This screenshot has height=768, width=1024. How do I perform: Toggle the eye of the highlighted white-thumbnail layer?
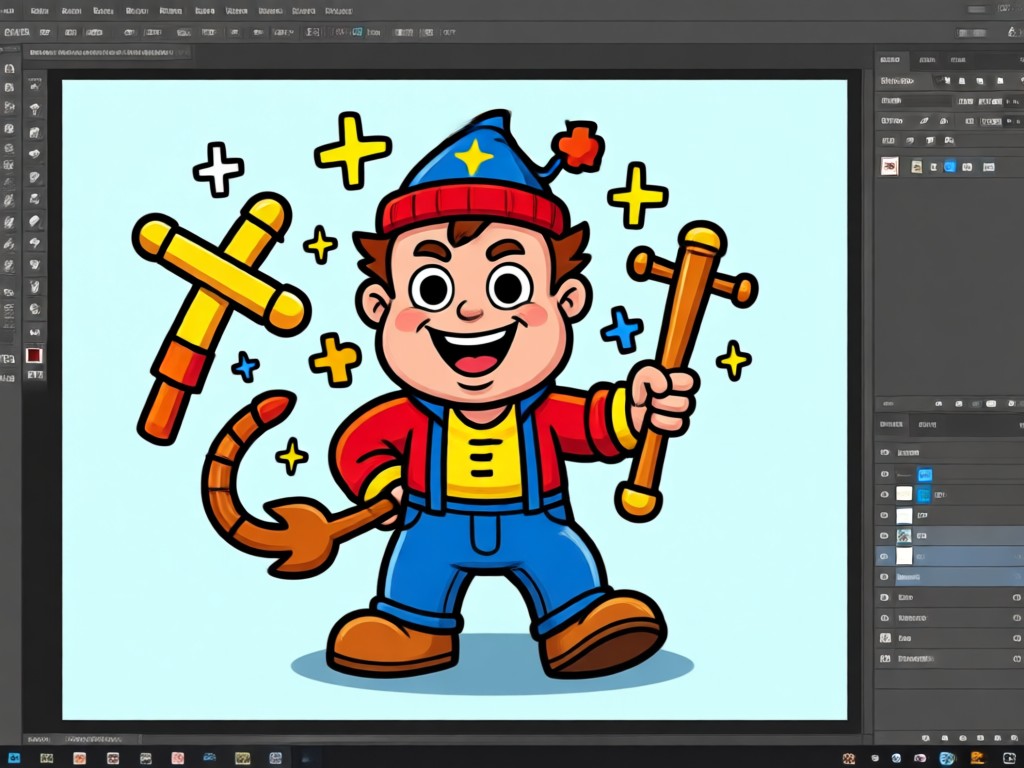[884, 556]
